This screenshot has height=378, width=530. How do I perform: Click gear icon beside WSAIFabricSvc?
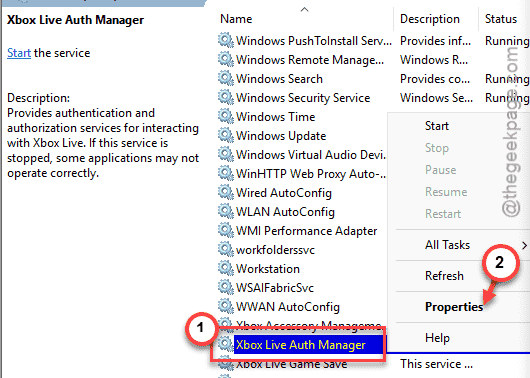pyautogui.click(x=225, y=287)
